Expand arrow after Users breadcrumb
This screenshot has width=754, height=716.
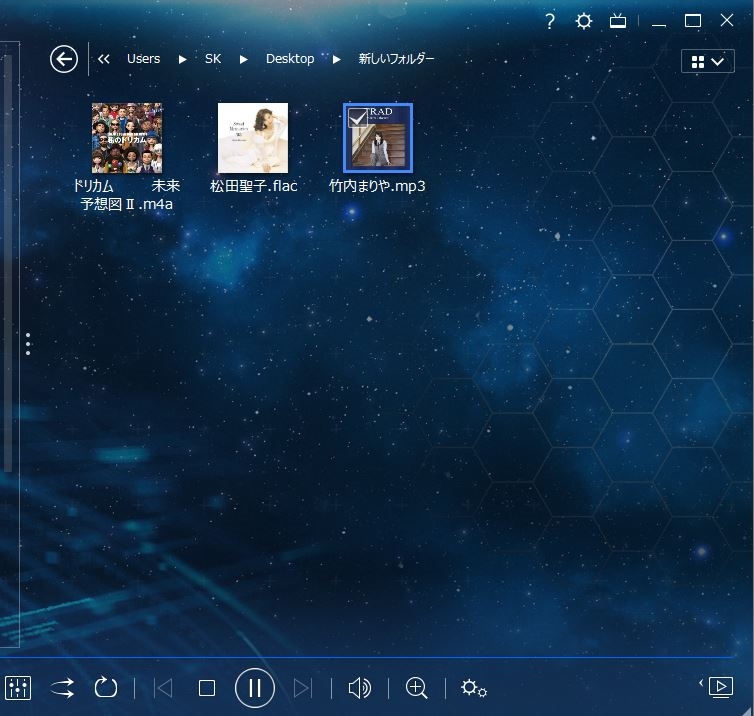(183, 60)
